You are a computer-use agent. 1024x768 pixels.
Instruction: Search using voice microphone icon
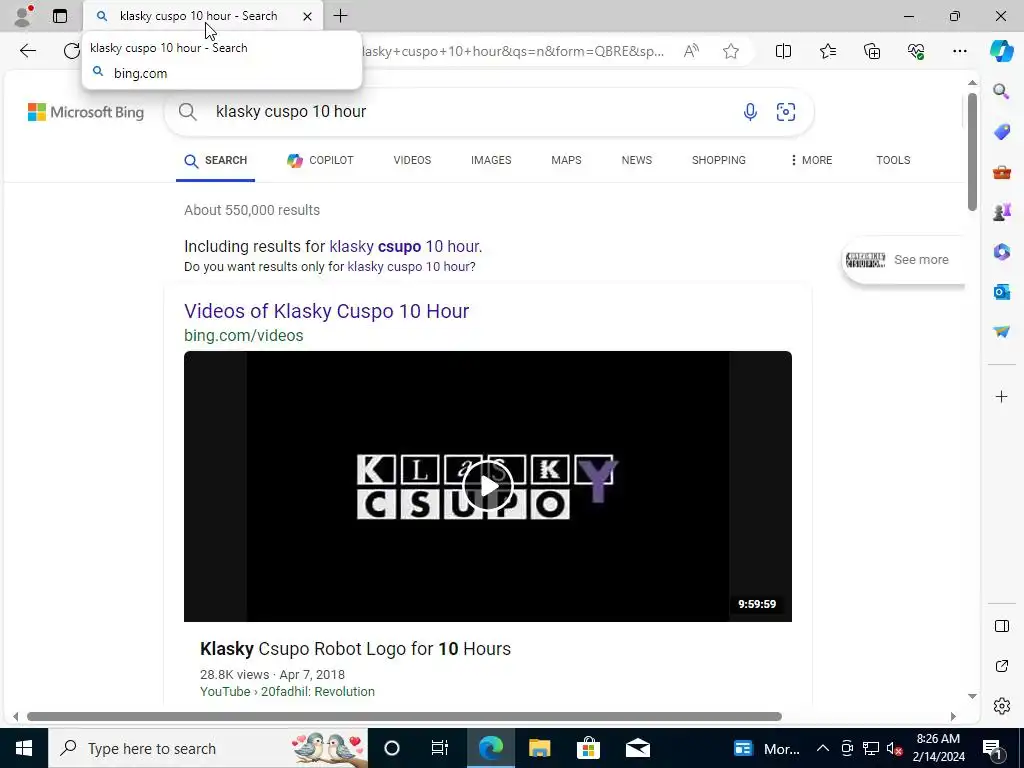coord(750,112)
